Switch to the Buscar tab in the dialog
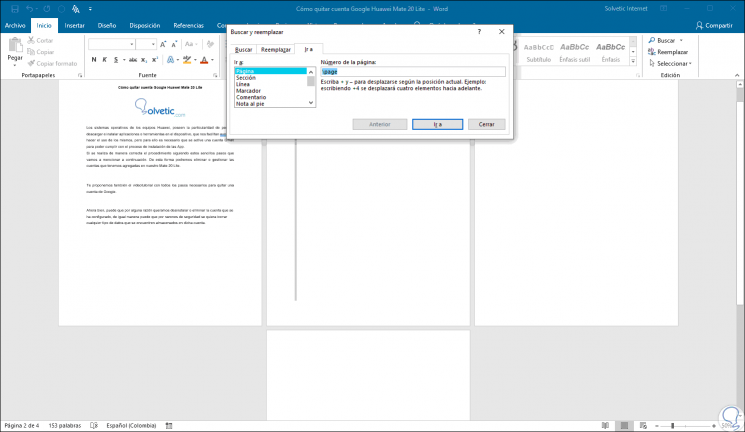Viewport: 745px width, 432px height. (244, 49)
